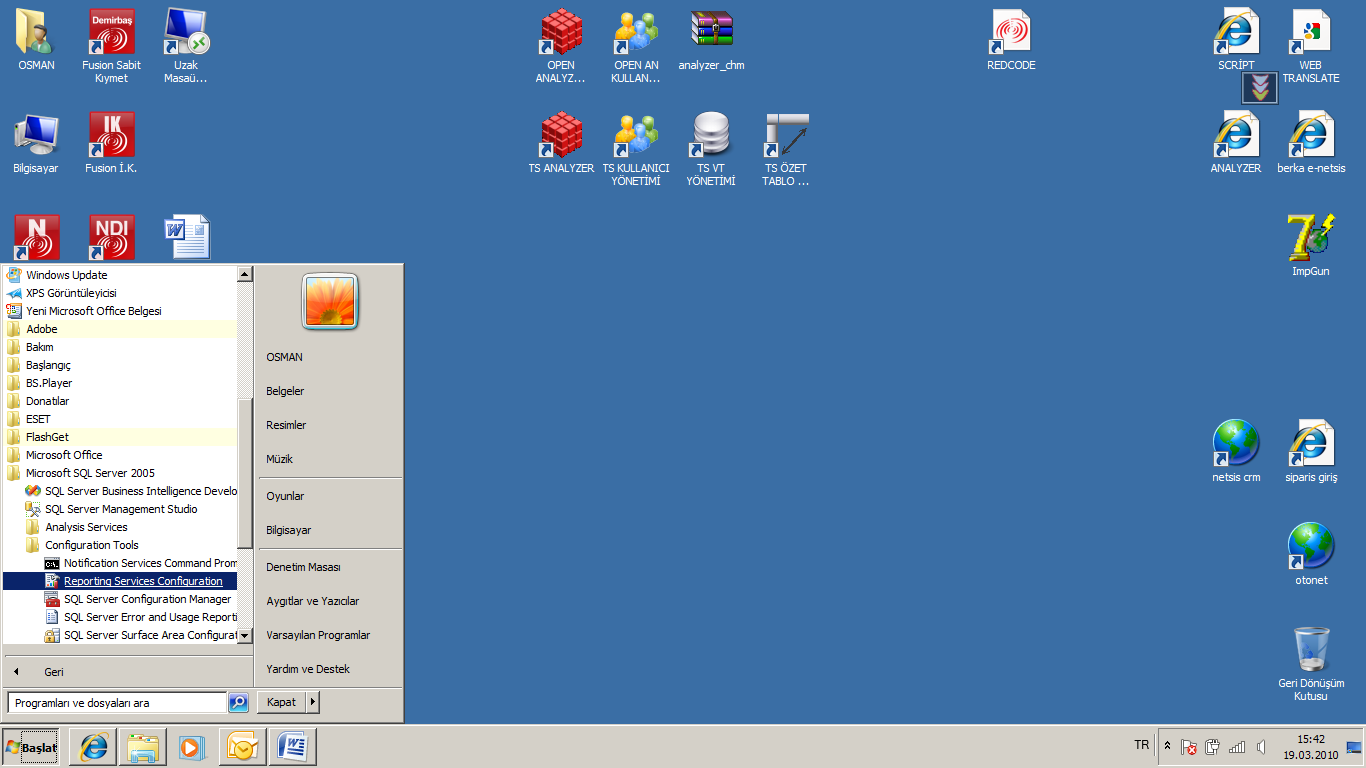Screen dimensions: 1366x768
Task: Open Yardım ve Destek
Action: pyautogui.click(x=330, y=669)
